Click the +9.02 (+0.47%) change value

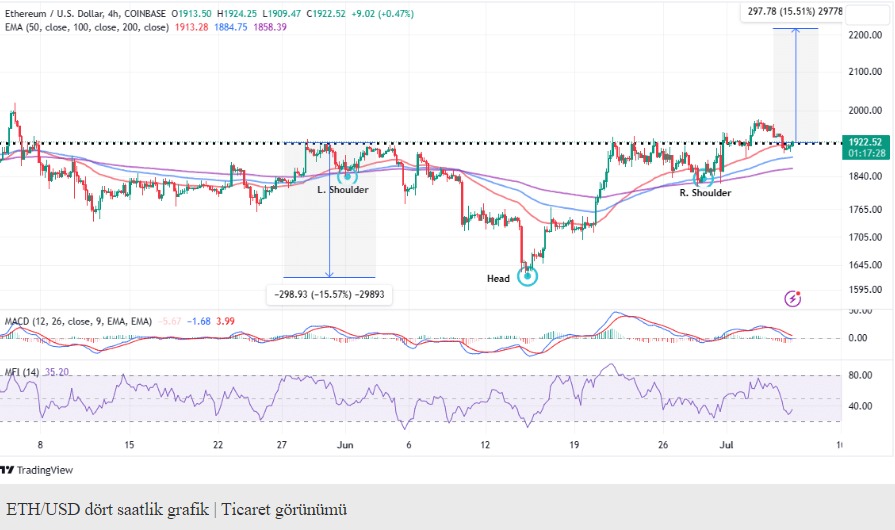tap(382, 14)
